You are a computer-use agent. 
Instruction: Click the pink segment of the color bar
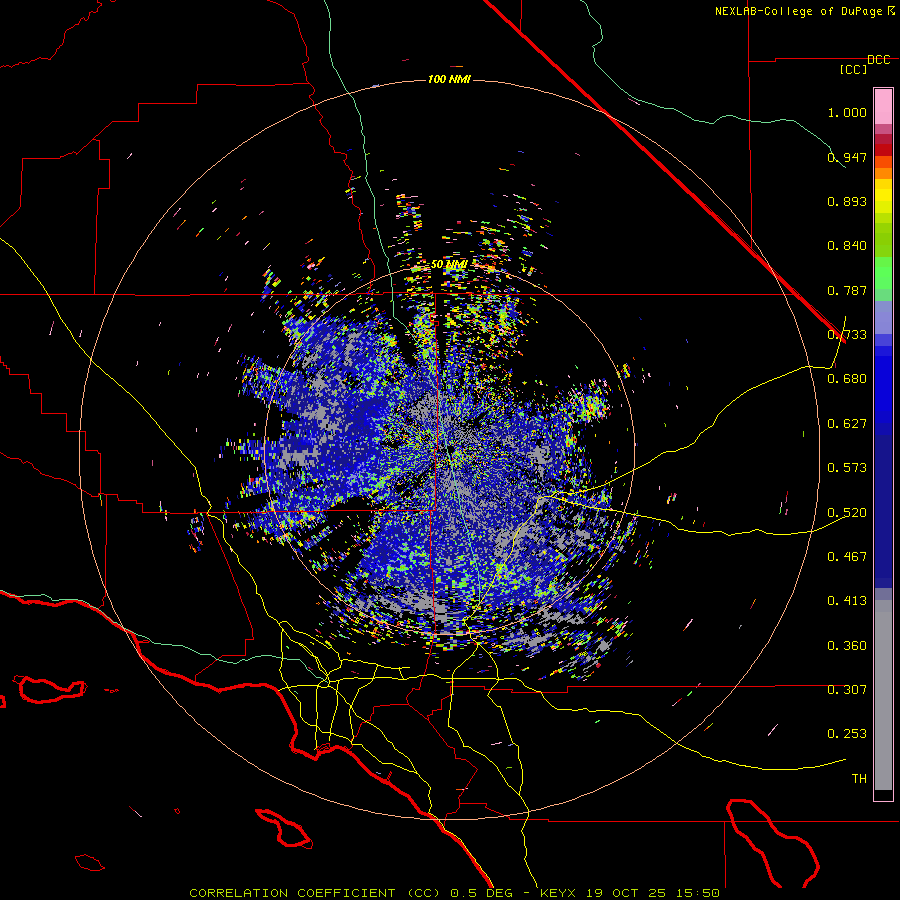[883, 106]
